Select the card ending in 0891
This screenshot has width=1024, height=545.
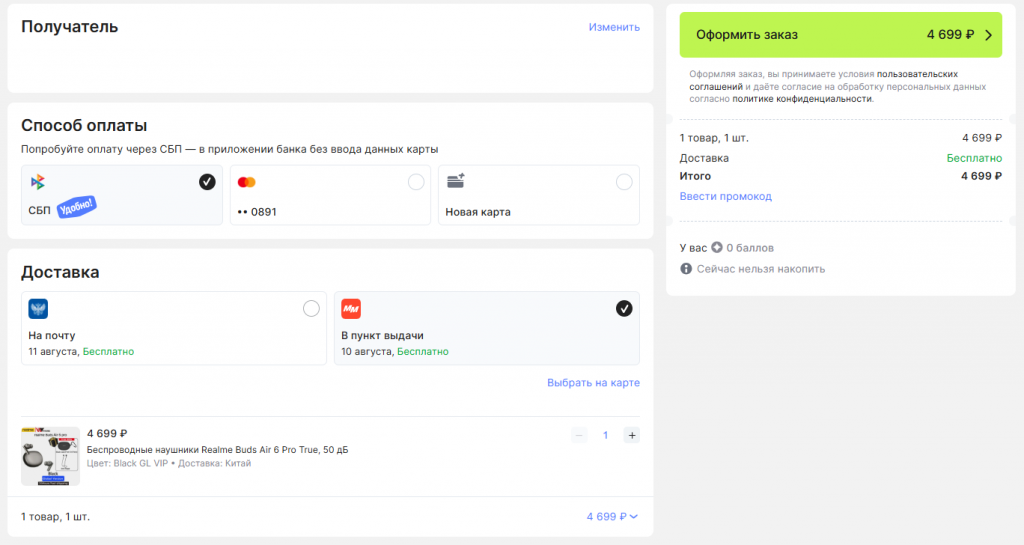coord(416,182)
